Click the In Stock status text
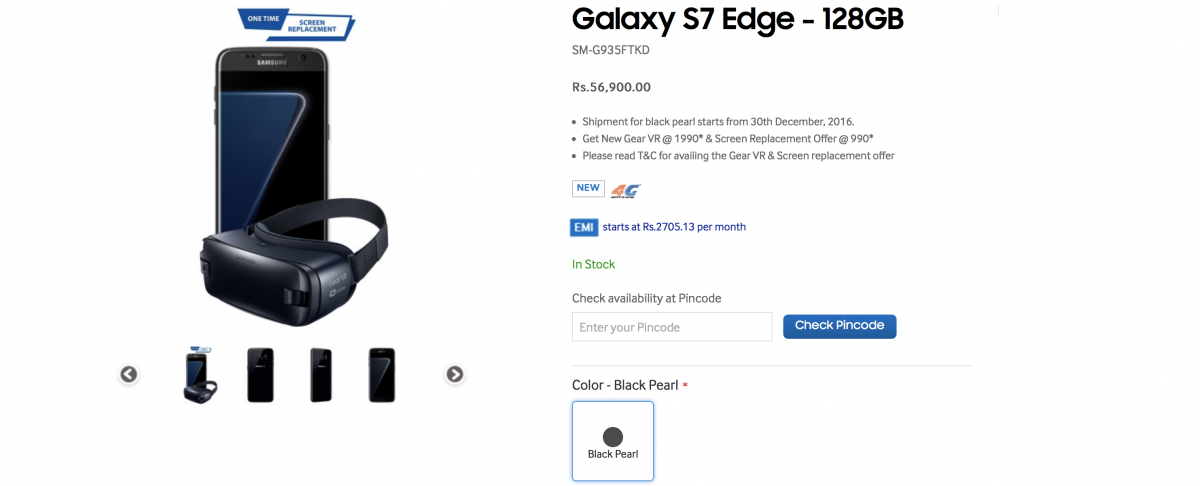Image resolution: width=1200 pixels, height=486 pixels. point(593,264)
